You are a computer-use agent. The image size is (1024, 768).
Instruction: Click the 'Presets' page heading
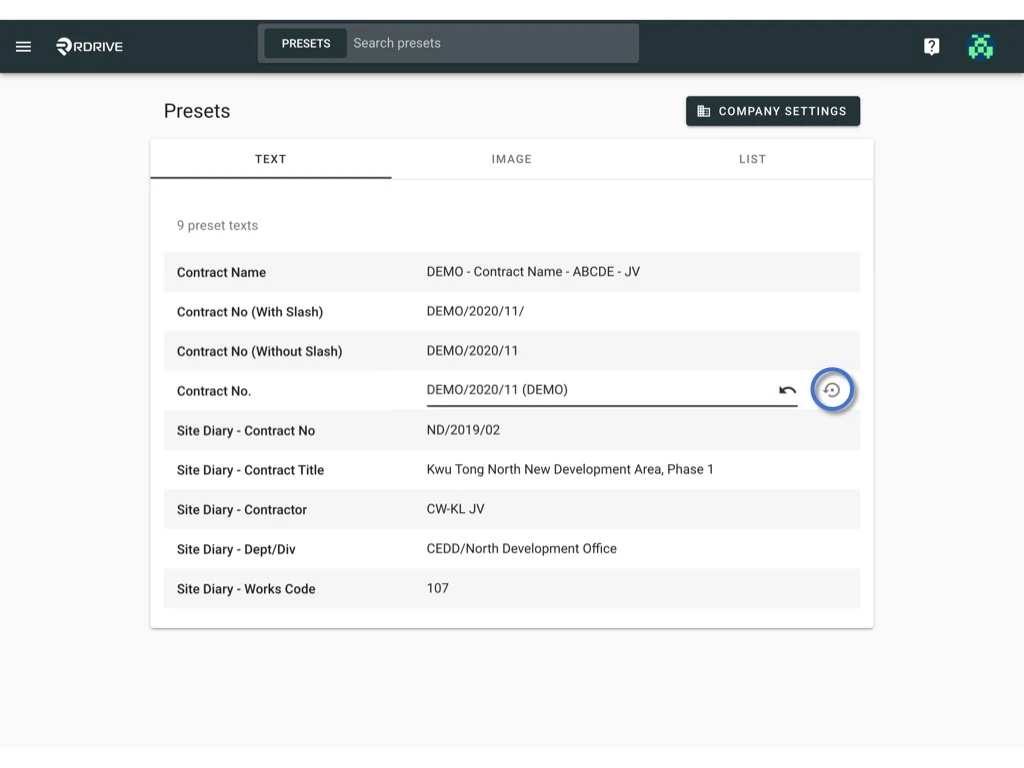tap(197, 111)
